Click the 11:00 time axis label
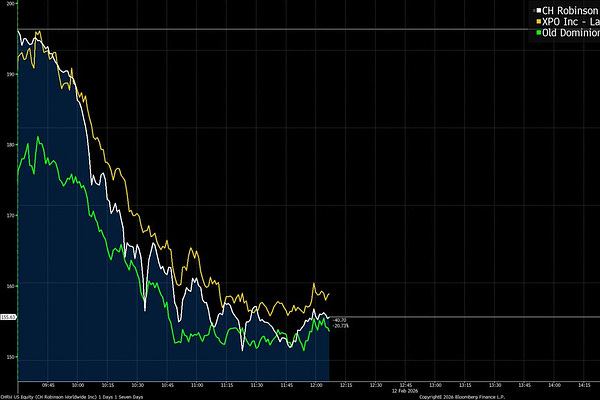 tap(197, 385)
